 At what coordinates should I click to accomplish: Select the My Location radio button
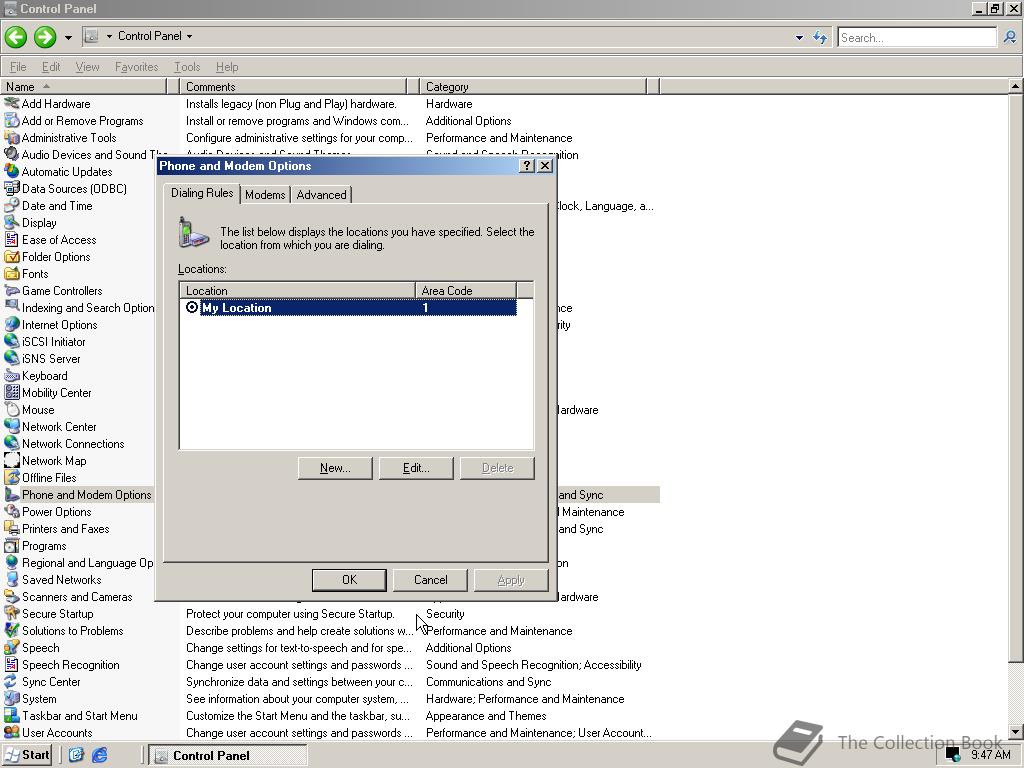click(x=192, y=307)
